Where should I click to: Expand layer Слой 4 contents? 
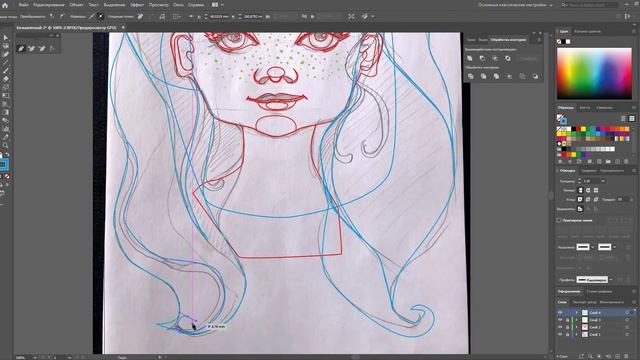(577, 313)
